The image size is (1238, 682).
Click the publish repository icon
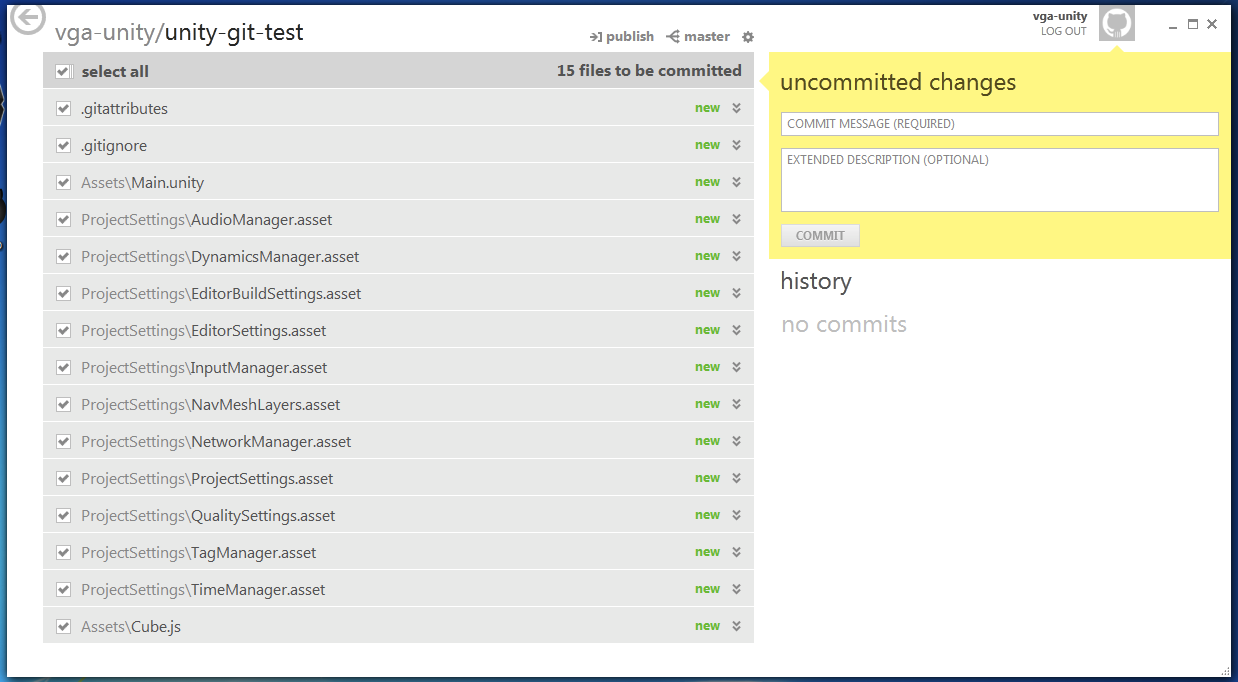[595, 37]
